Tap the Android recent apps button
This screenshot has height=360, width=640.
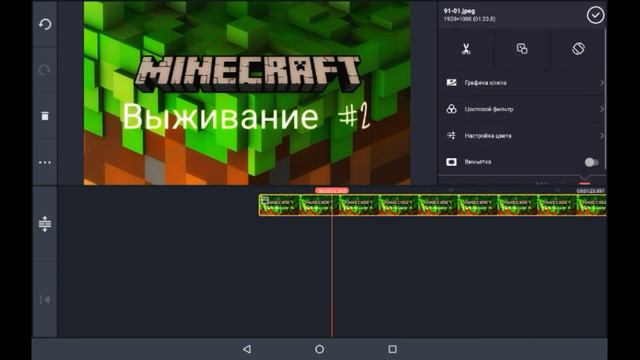[x=392, y=349]
